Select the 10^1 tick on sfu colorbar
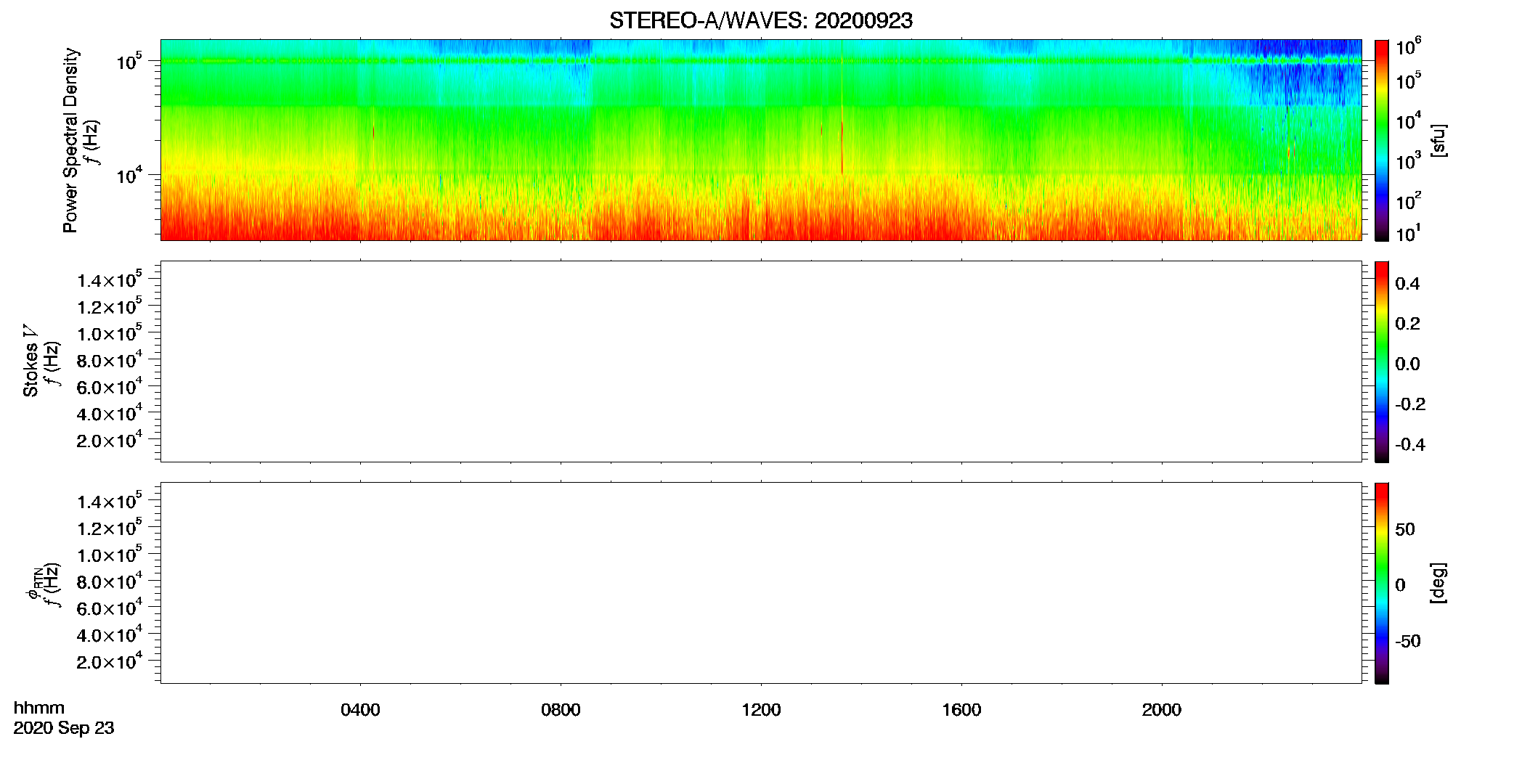 [x=1408, y=234]
